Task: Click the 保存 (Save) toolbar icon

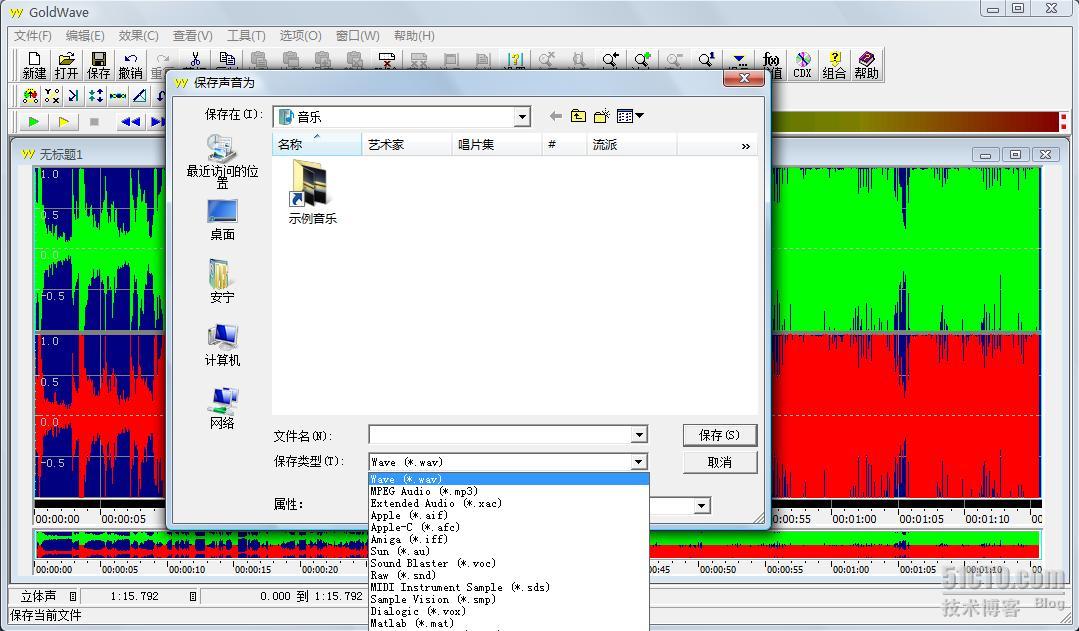Action: [98, 65]
